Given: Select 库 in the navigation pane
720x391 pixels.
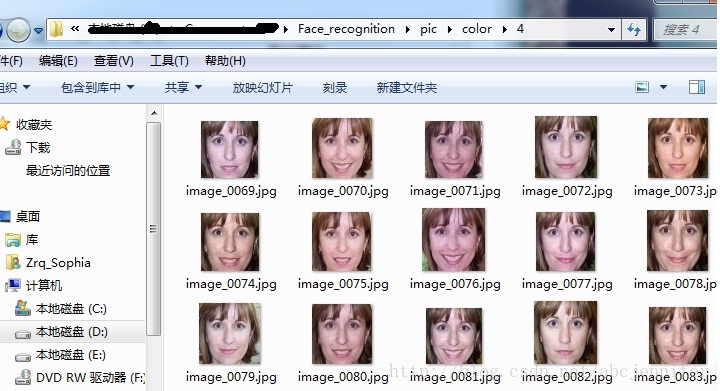Looking at the screenshot, I should pyautogui.click(x=32, y=240).
